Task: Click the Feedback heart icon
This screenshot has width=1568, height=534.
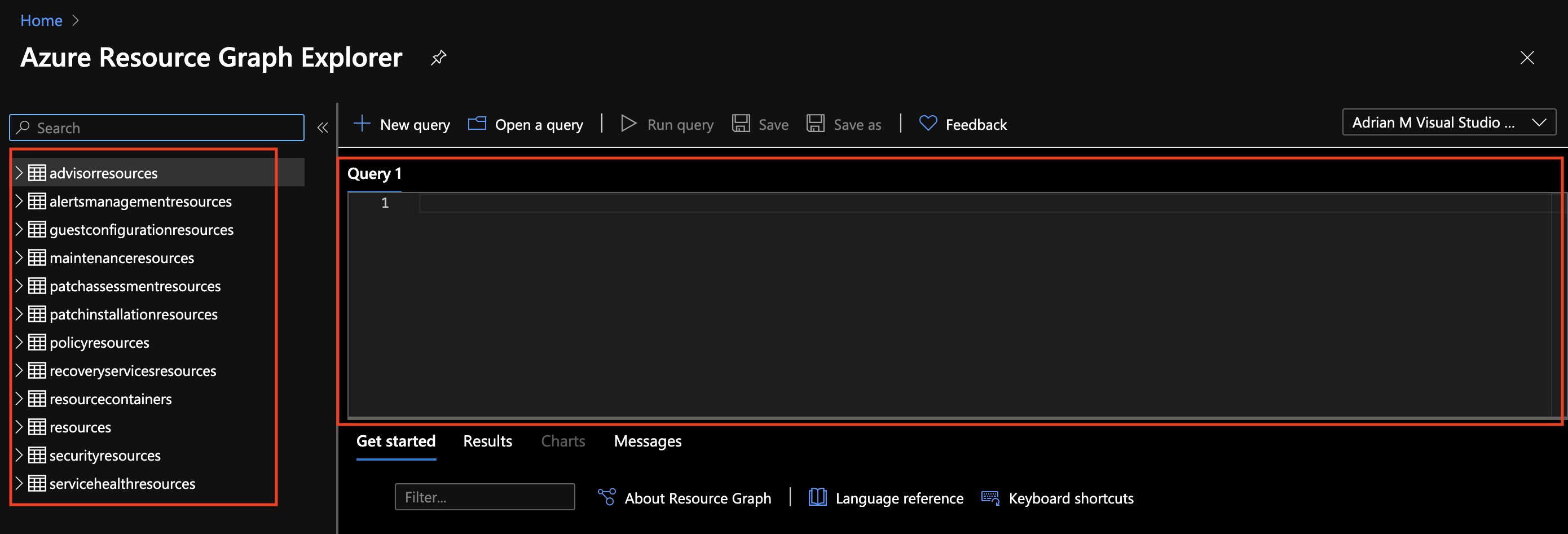Action: 928,124
